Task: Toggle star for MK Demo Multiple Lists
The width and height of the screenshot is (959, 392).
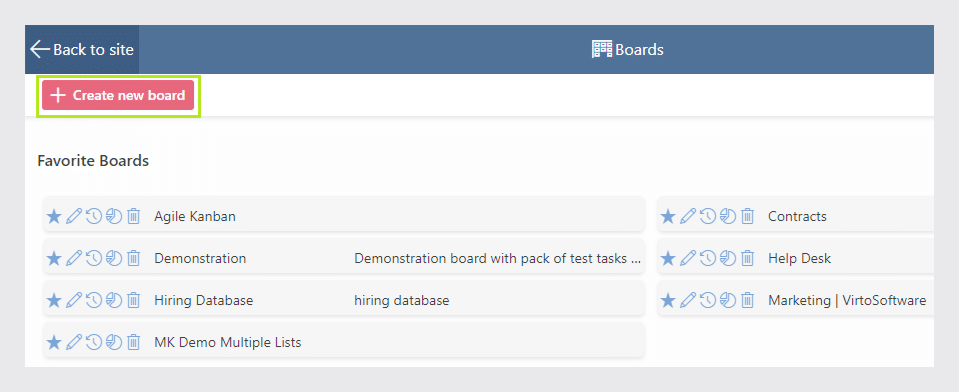Action: coord(54,342)
